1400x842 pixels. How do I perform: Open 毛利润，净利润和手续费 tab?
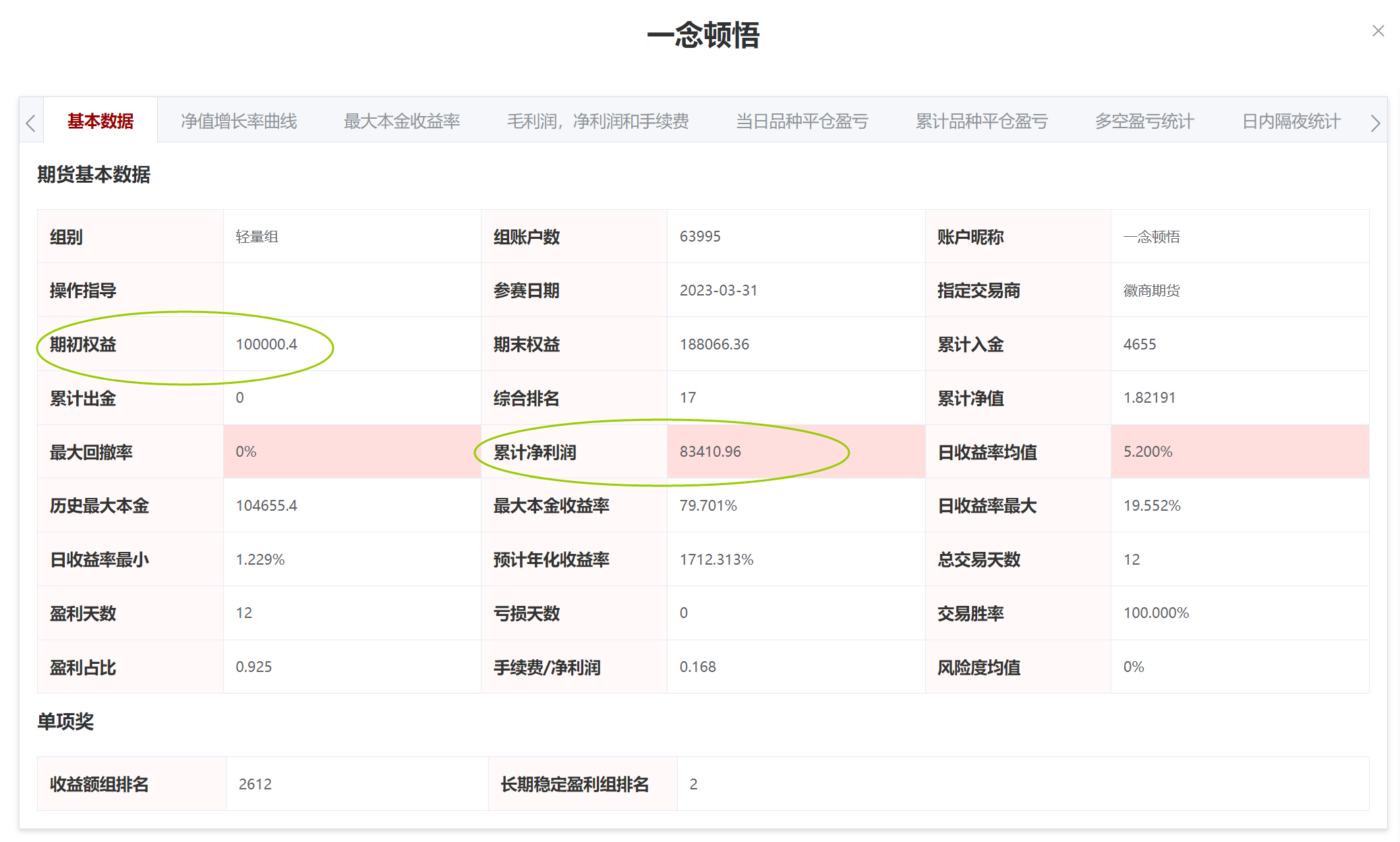597,121
